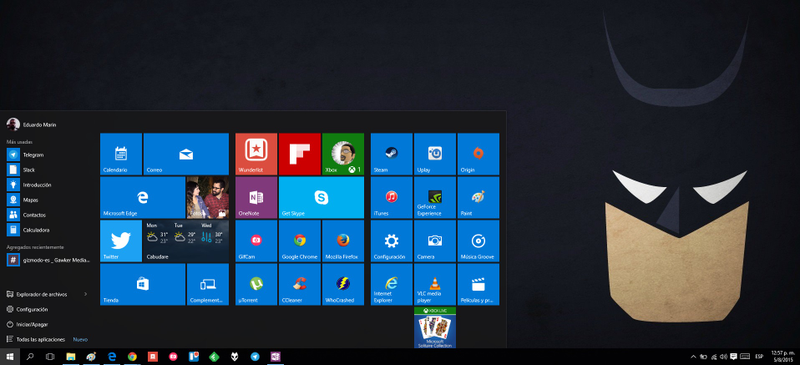Launch the µTorrent tile

(x=256, y=284)
